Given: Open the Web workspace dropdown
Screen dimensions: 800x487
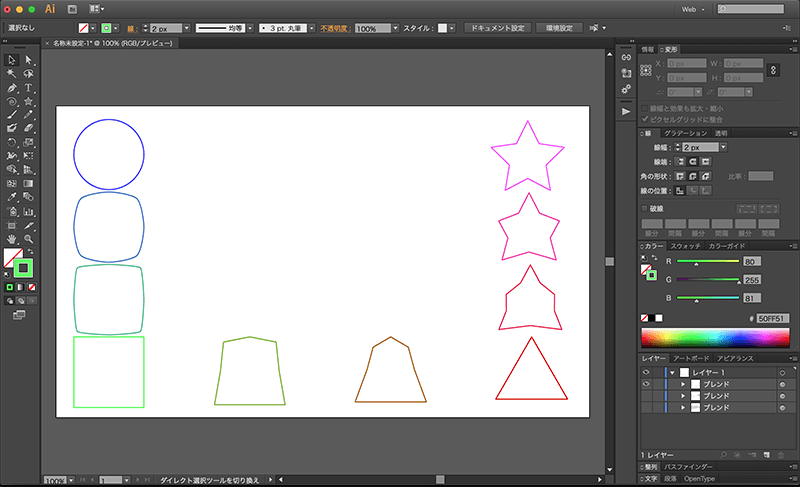Looking at the screenshot, I should coord(693,9).
